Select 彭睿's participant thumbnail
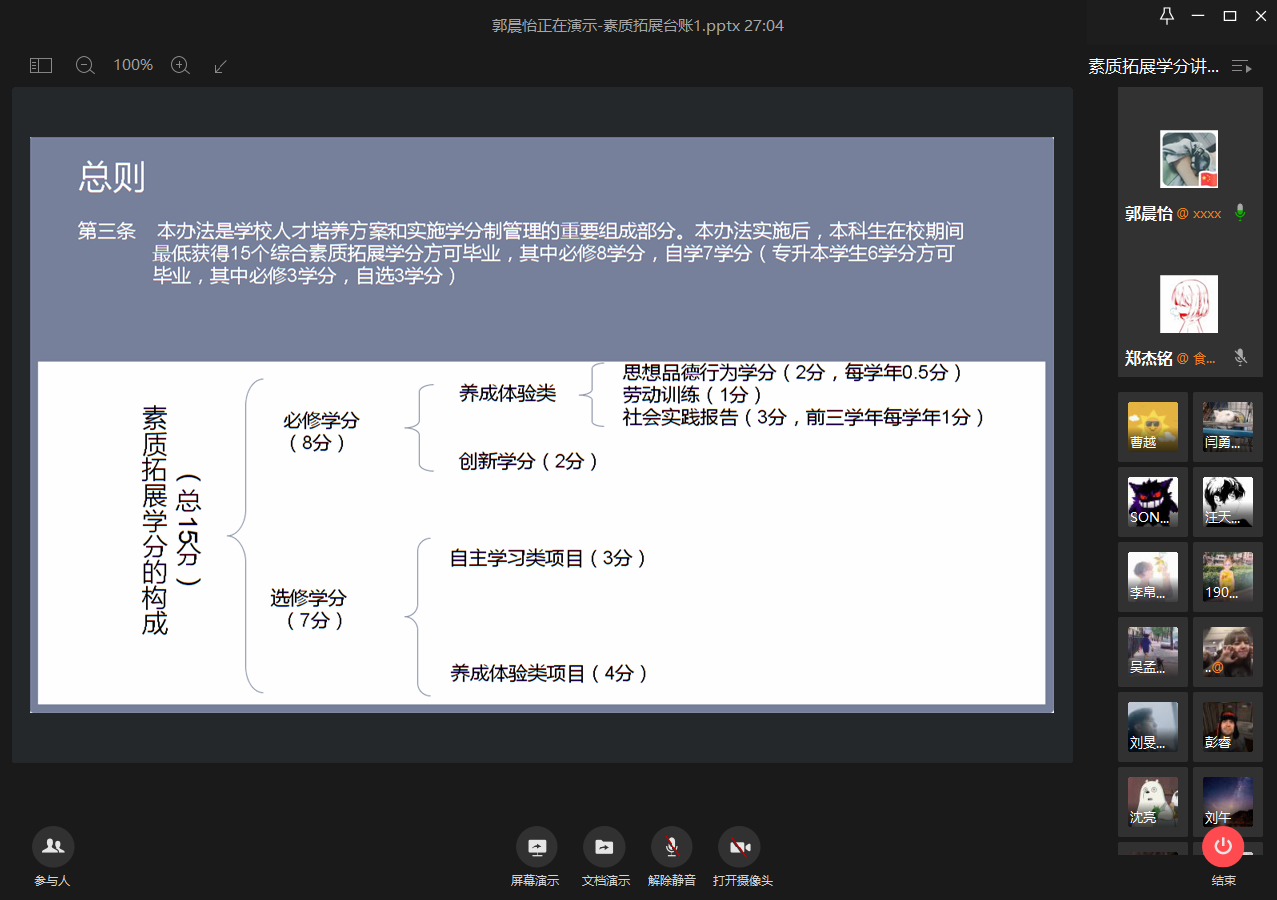The height and width of the screenshot is (900, 1277). (x=1227, y=727)
